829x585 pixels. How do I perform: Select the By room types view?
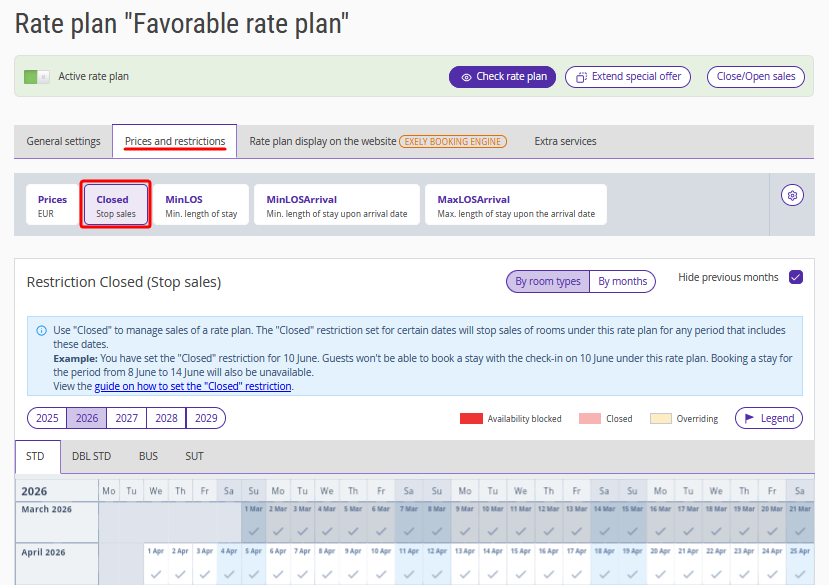[548, 281]
